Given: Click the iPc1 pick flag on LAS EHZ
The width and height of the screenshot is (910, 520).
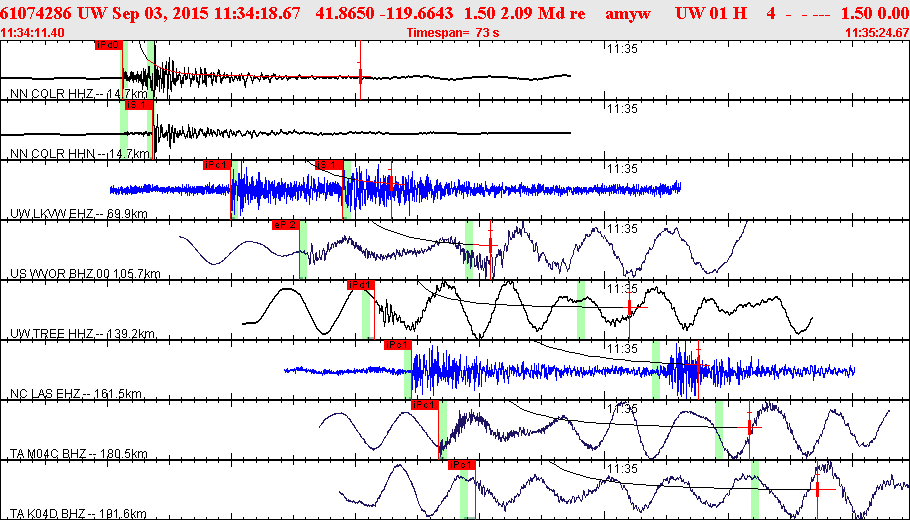Looking at the screenshot, I should coord(398,345).
